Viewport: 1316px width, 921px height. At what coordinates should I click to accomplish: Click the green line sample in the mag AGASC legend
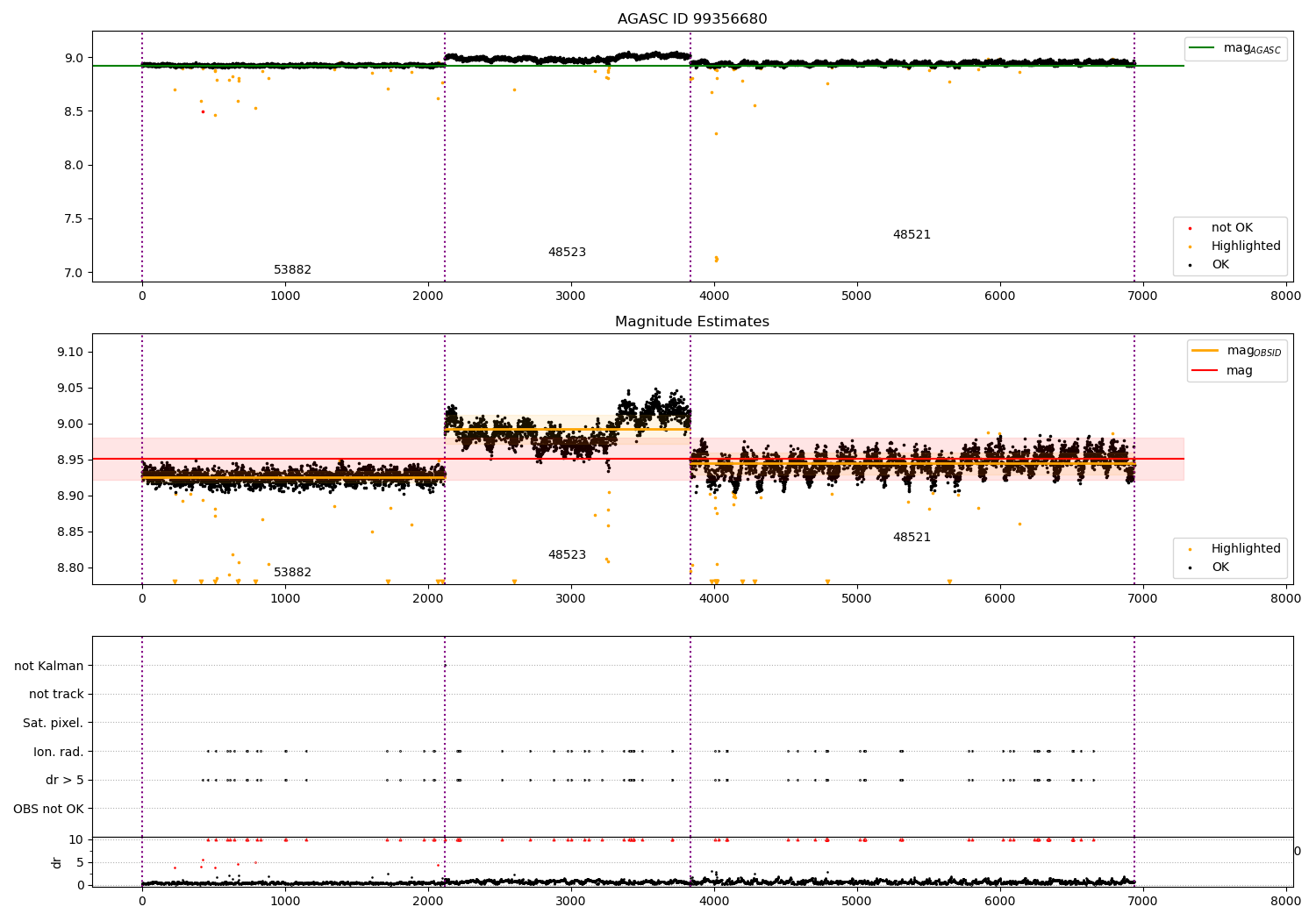tap(1202, 48)
